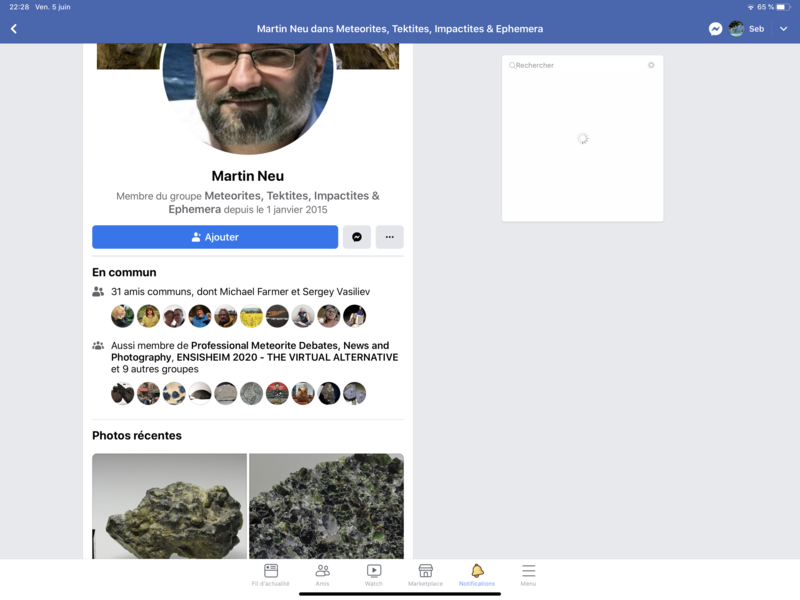Open the three-dot more options button
The height and width of the screenshot is (600, 800).
tap(389, 237)
